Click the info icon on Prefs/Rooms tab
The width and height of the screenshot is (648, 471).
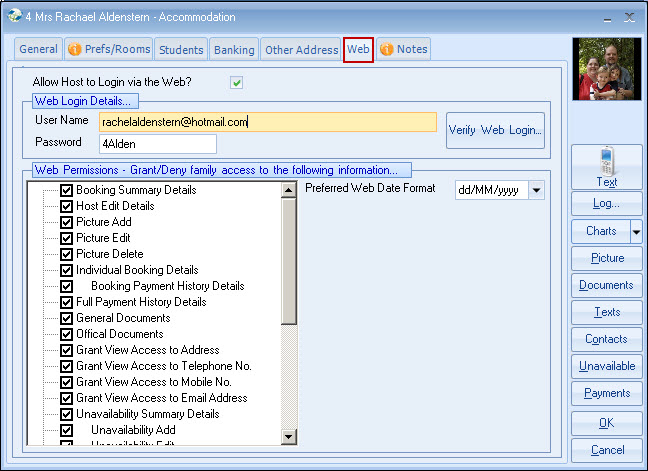[74, 49]
